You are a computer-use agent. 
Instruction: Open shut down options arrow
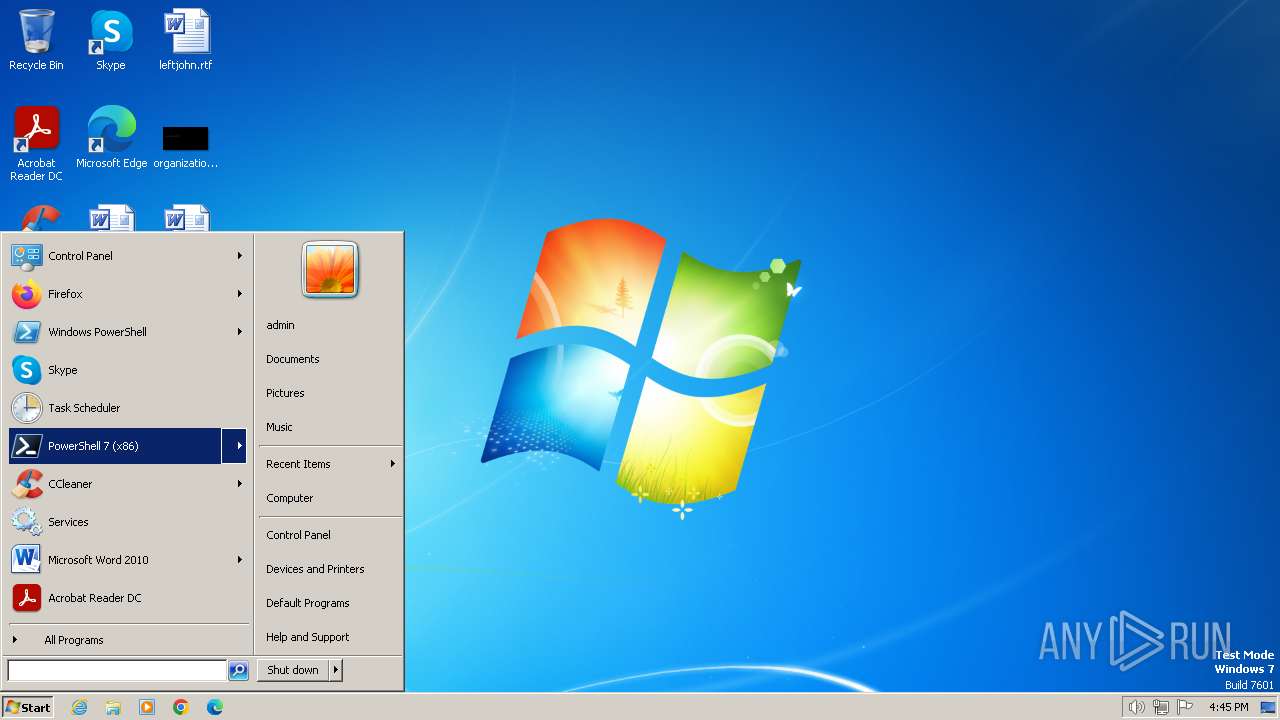tap(336, 670)
